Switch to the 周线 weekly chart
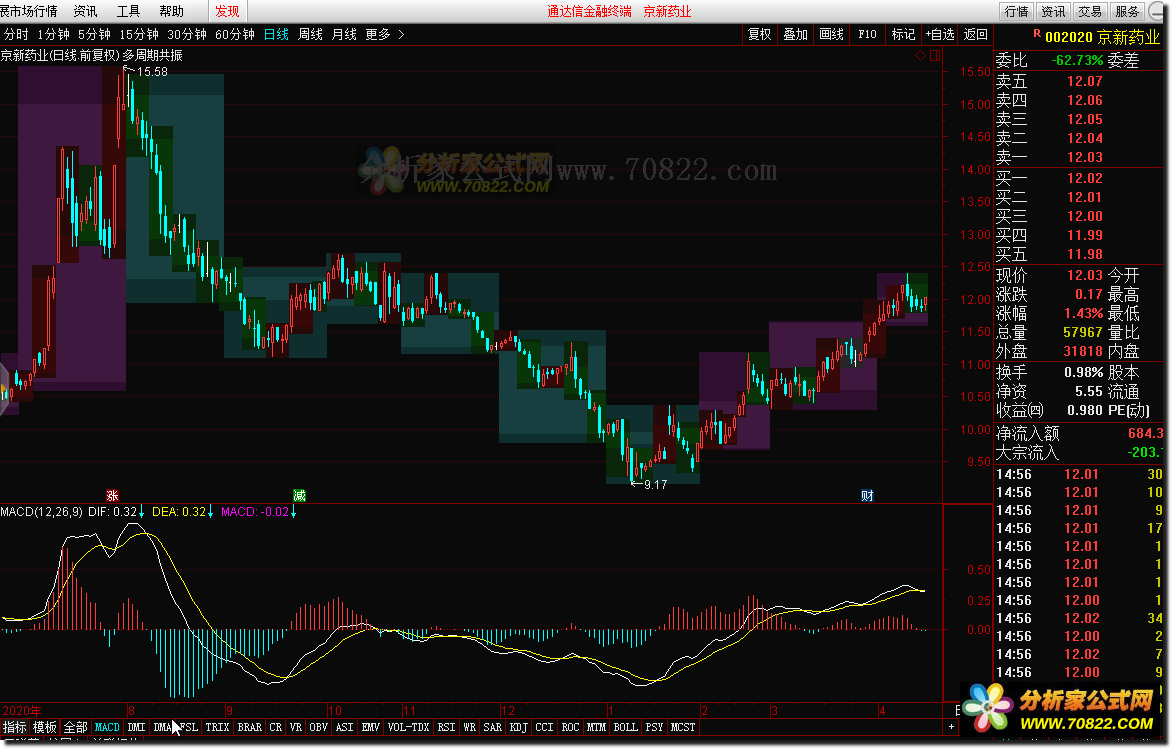This screenshot has width=1173, height=749. 310,34
